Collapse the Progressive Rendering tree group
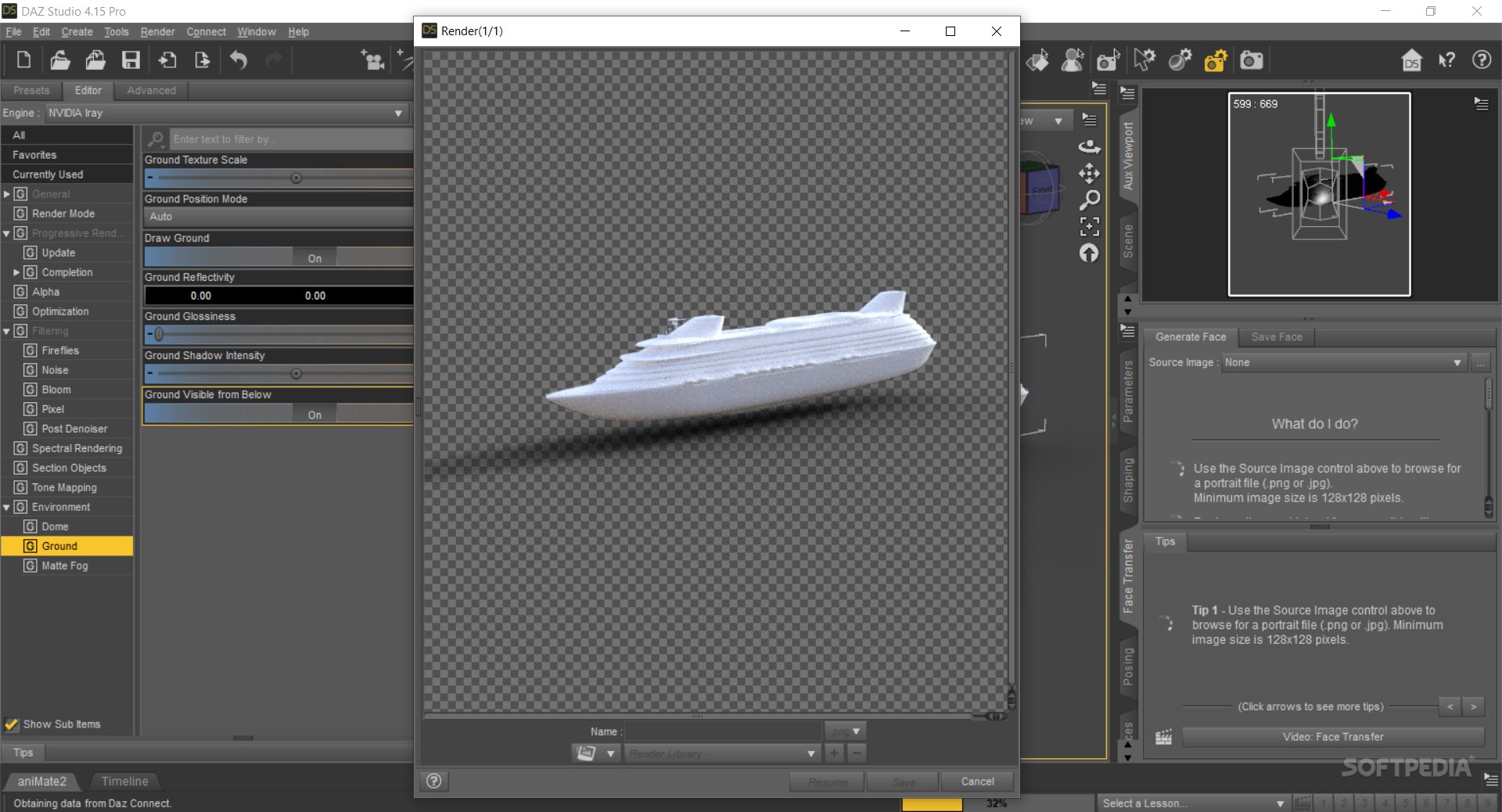The width and height of the screenshot is (1502, 812). pyautogui.click(x=7, y=233)
